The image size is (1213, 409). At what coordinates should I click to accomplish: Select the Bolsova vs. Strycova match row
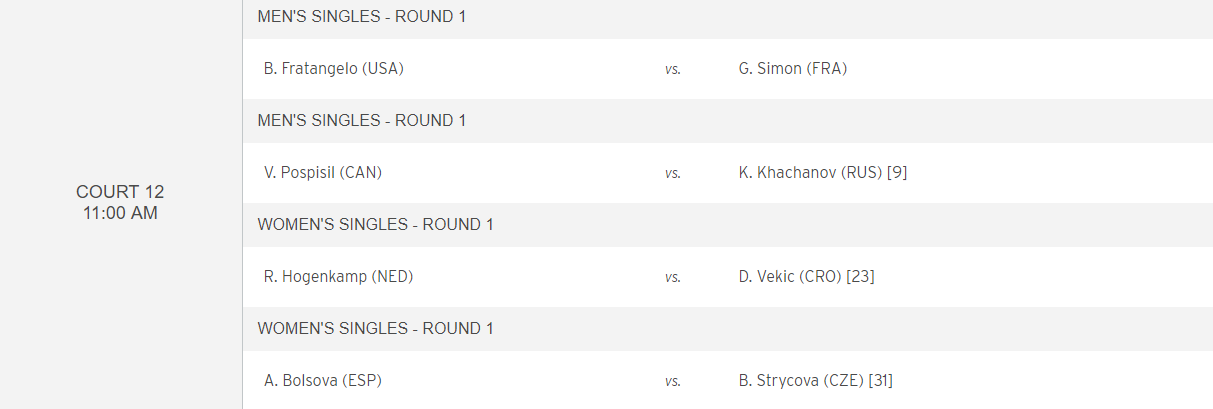click(728, 380)
